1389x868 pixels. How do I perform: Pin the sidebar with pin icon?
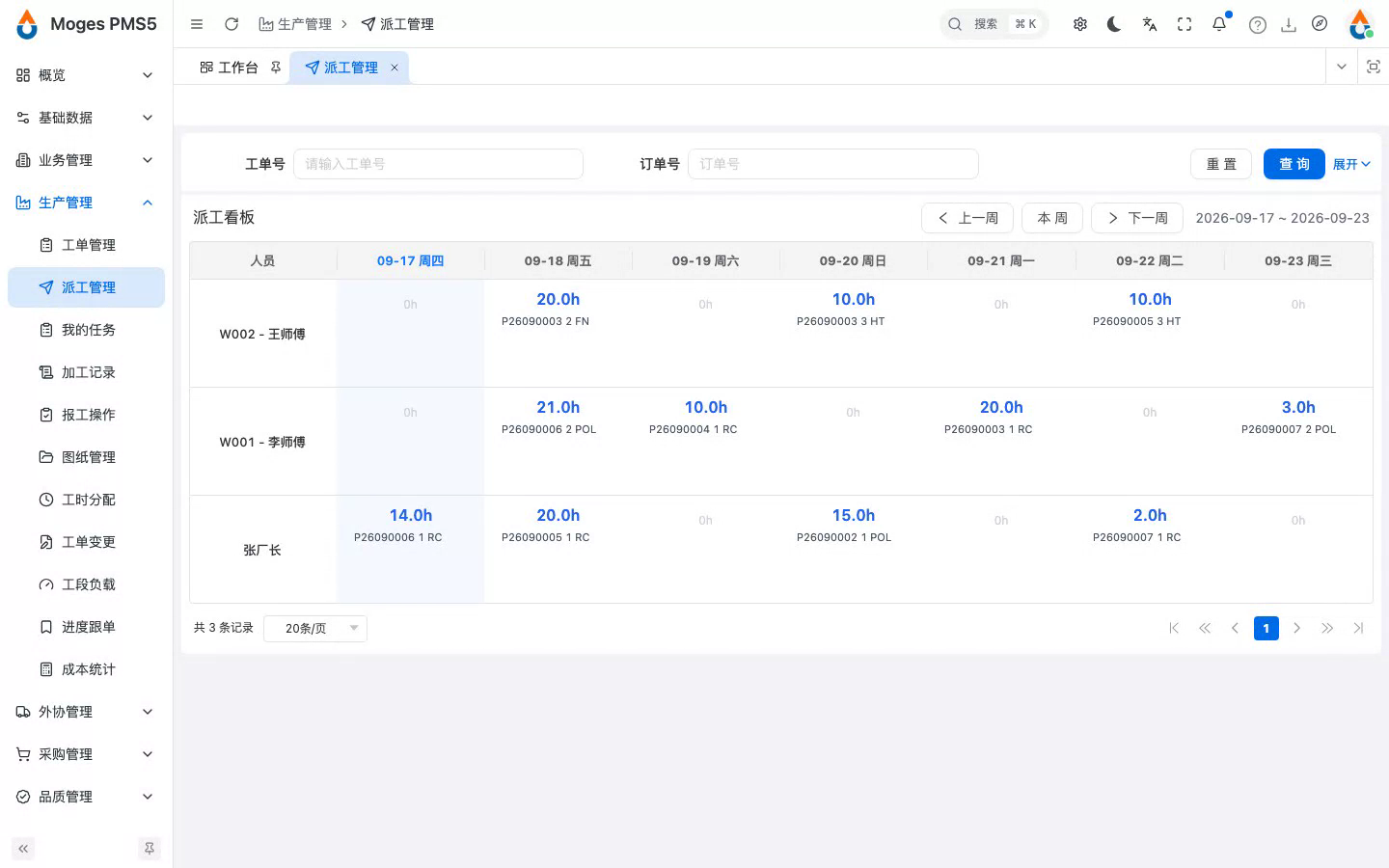click(150, 849)
